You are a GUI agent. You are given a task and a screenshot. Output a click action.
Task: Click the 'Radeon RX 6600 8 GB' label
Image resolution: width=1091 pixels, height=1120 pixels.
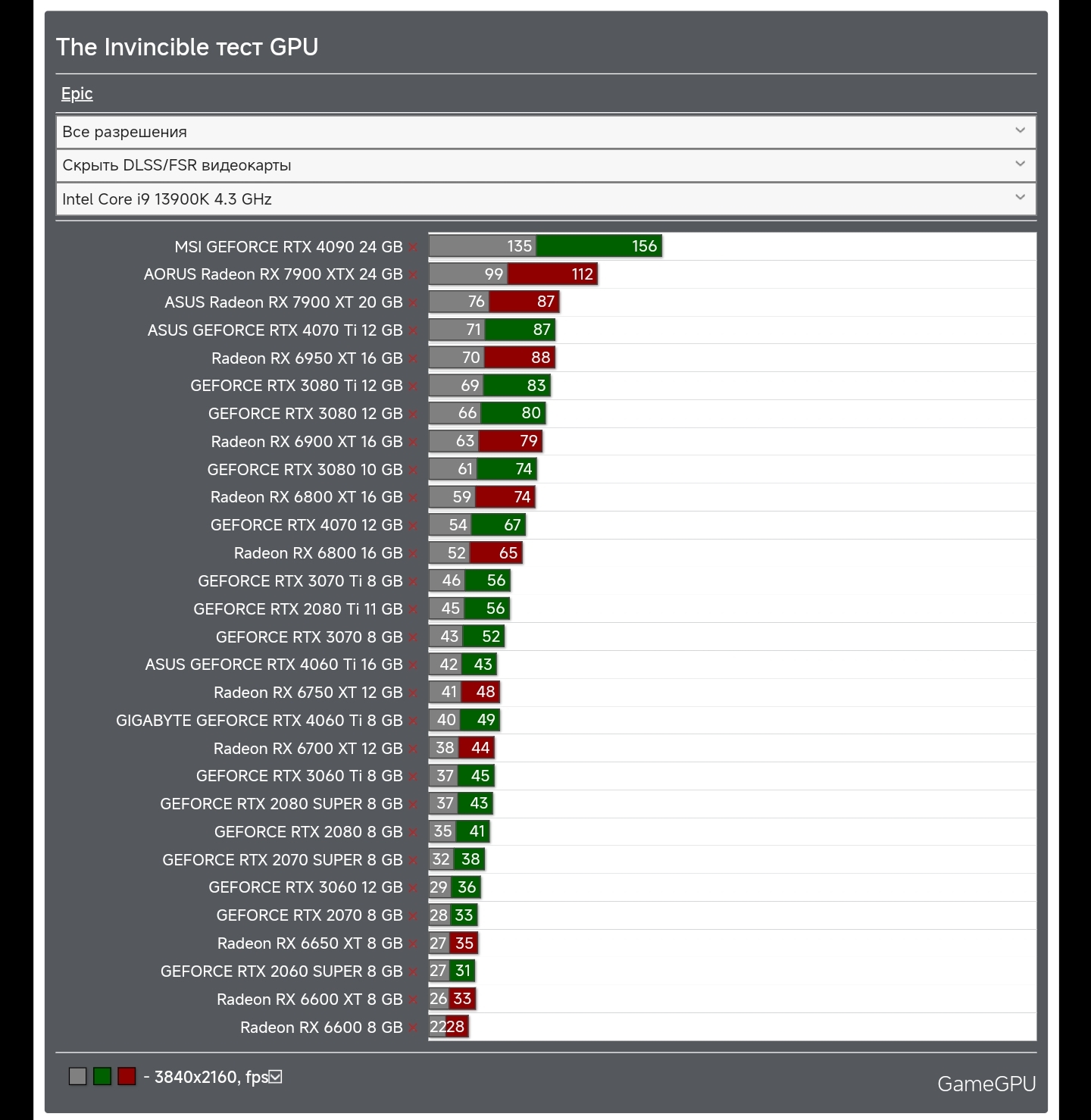[321, 1028]
